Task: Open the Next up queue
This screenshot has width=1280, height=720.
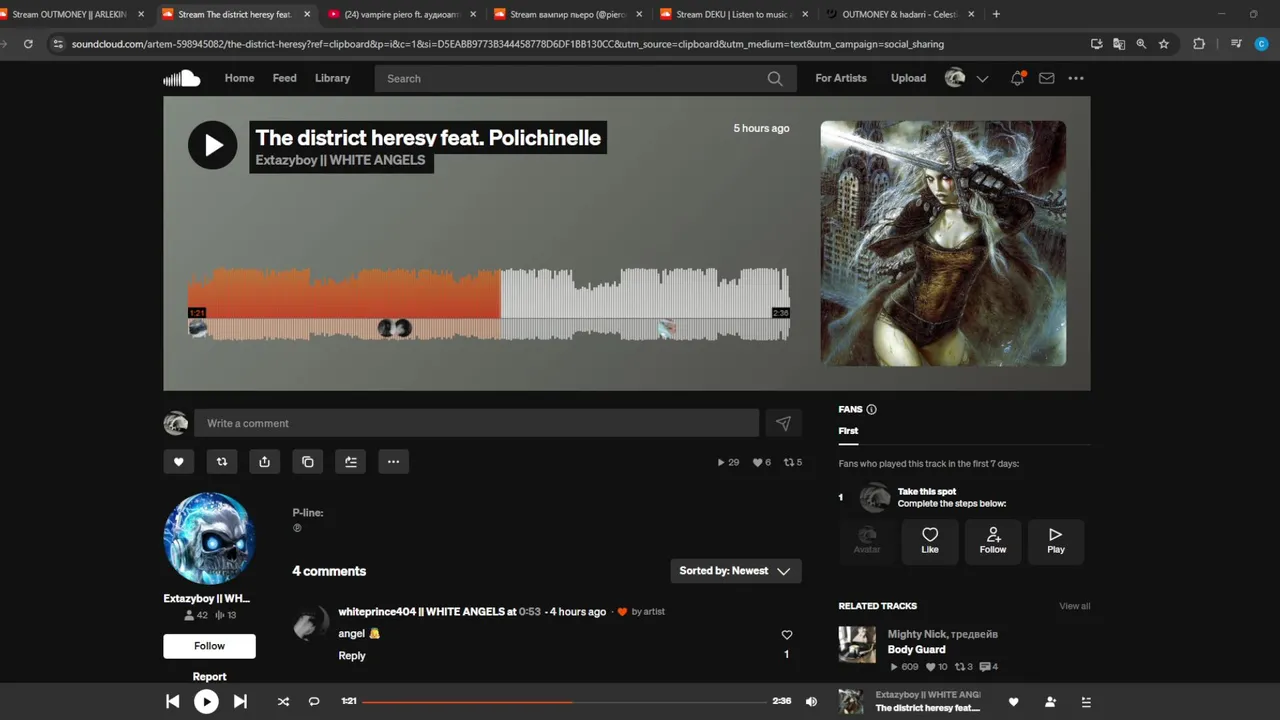Action: [x=1086, y=702]
